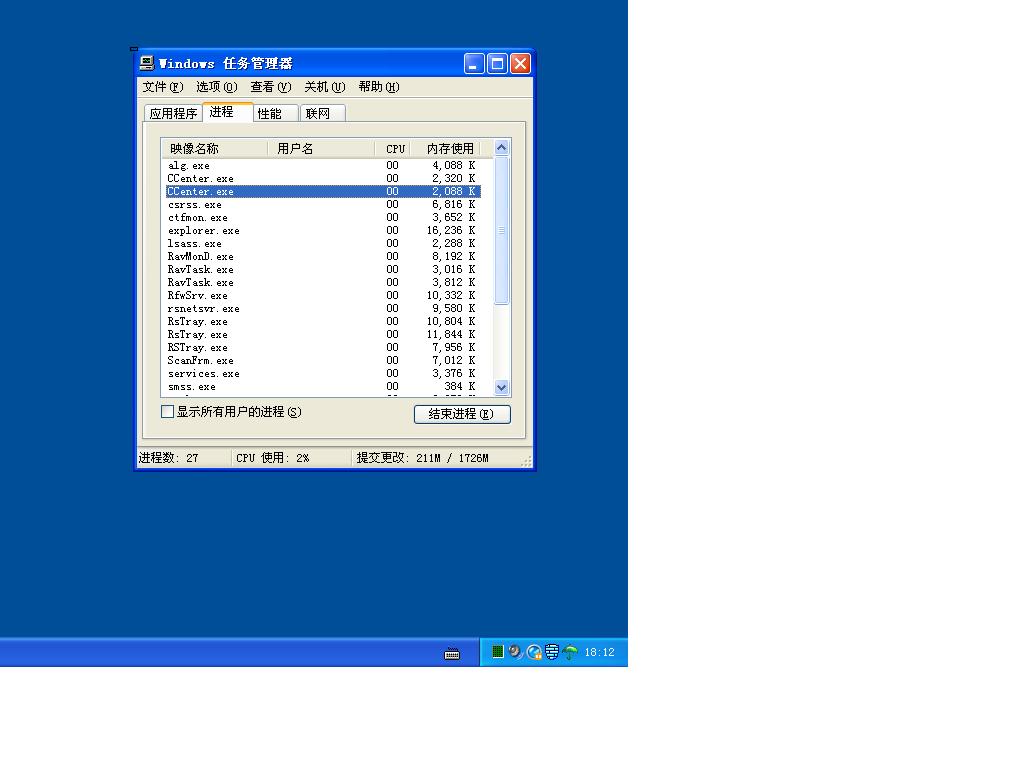Click the 提交更改: 211M / 1726M status entry
The image size is (1024, 768).
(423, 458)
